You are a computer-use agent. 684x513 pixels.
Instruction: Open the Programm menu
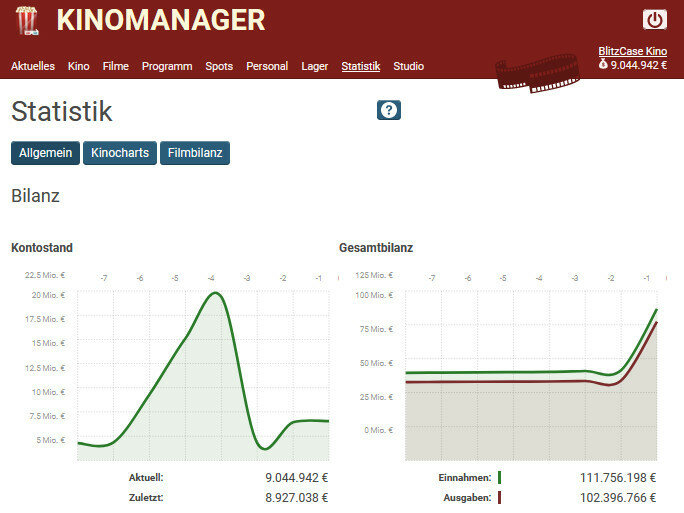point(167,66)
